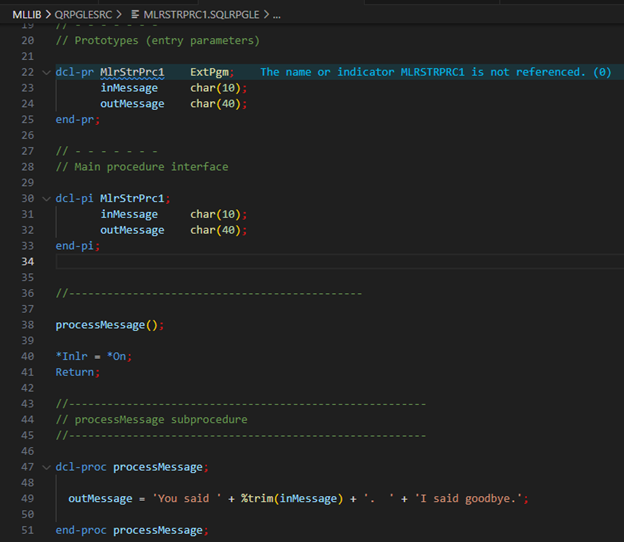Click *Inlr on line 40
The height and width of the screenshot is (542, 624).
(x=72, y=356)
